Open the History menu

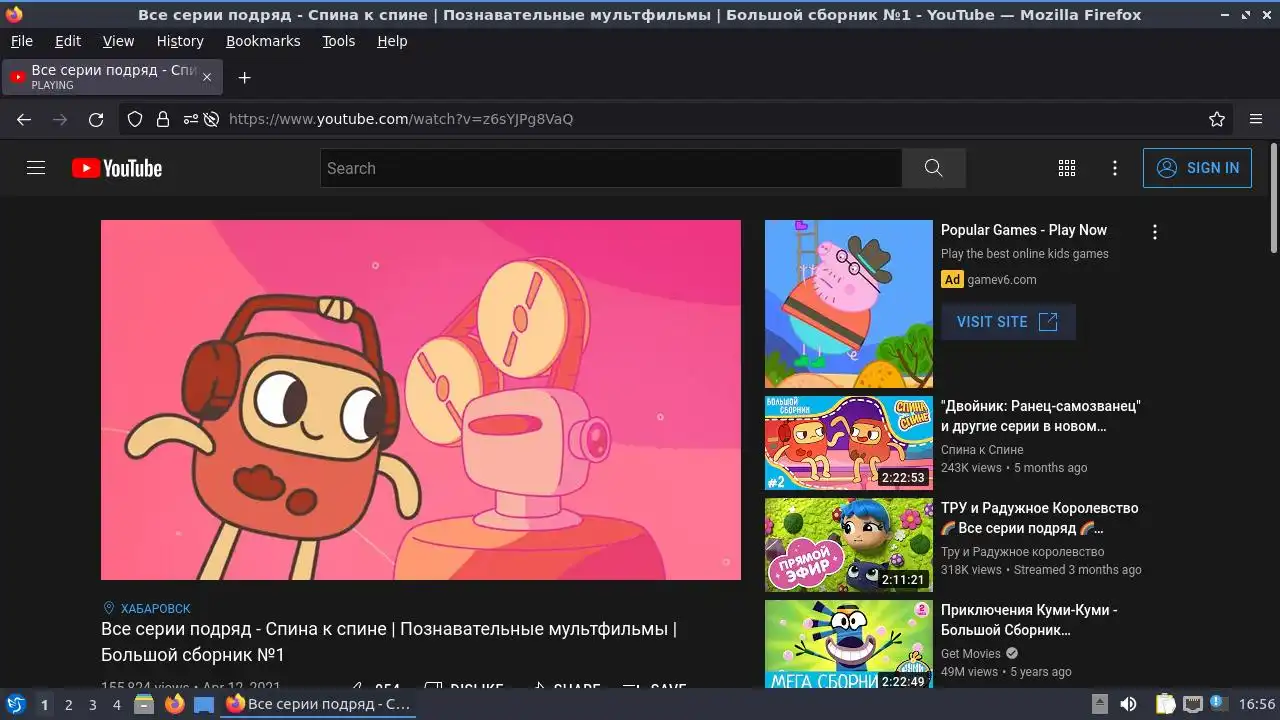click(180, 41)
